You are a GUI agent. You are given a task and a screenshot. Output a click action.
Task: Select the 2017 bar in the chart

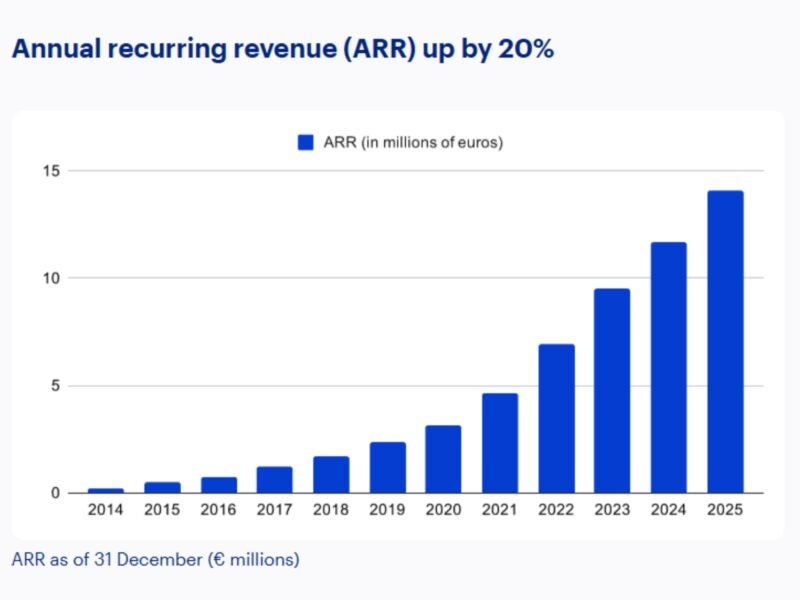pyautogui.click(x=274, y=480)
